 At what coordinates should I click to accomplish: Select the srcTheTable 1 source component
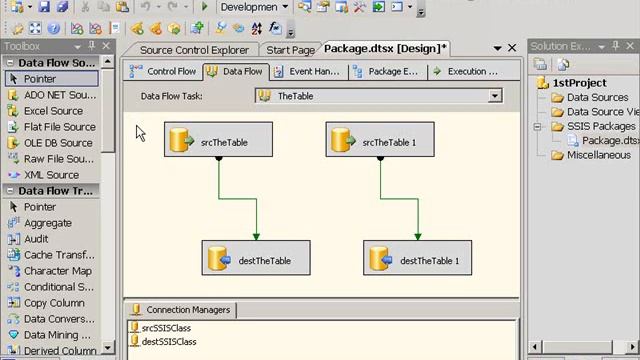click(x=380, y=139)
